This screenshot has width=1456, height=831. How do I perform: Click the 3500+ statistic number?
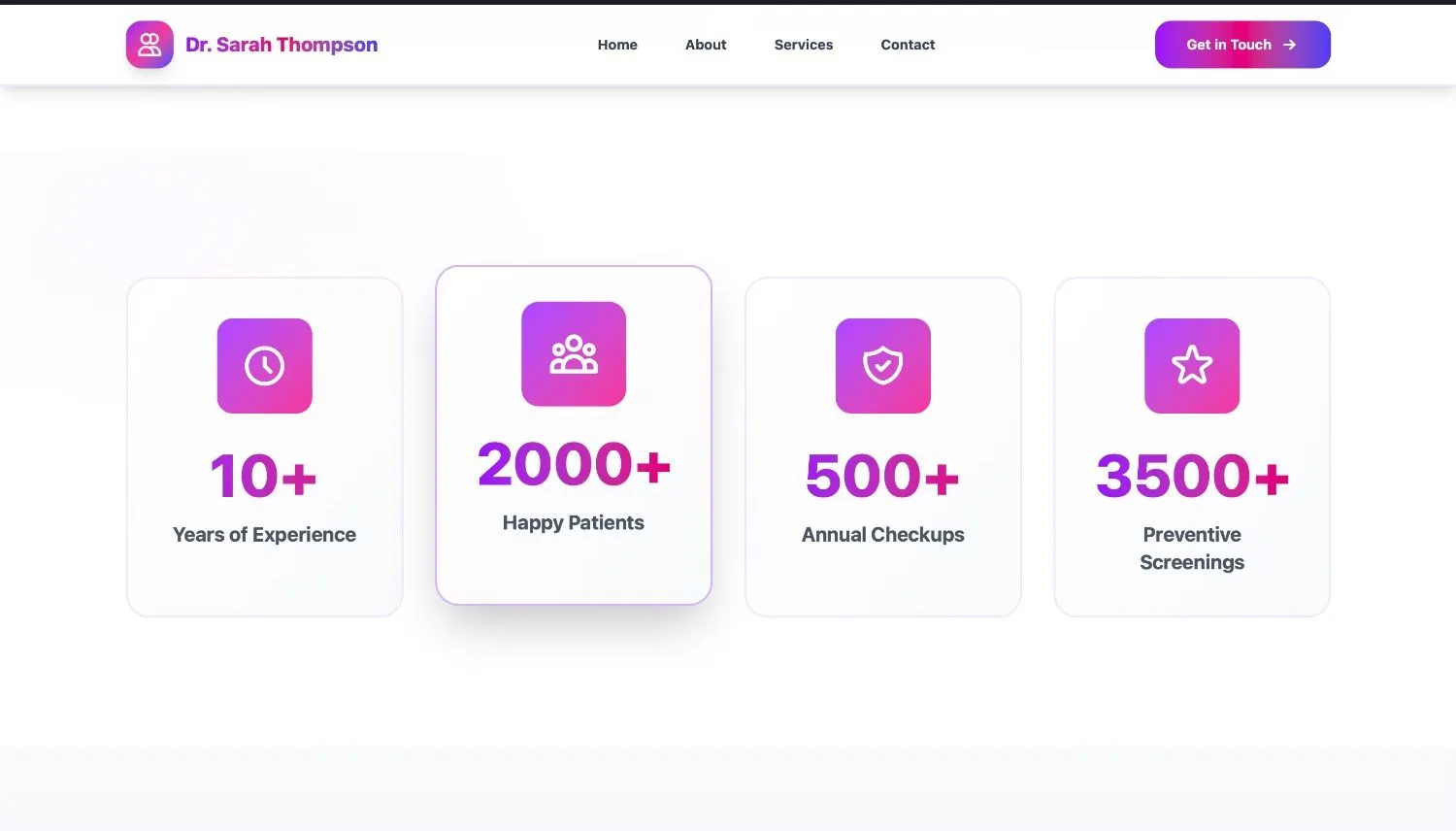pos(1191,476)
